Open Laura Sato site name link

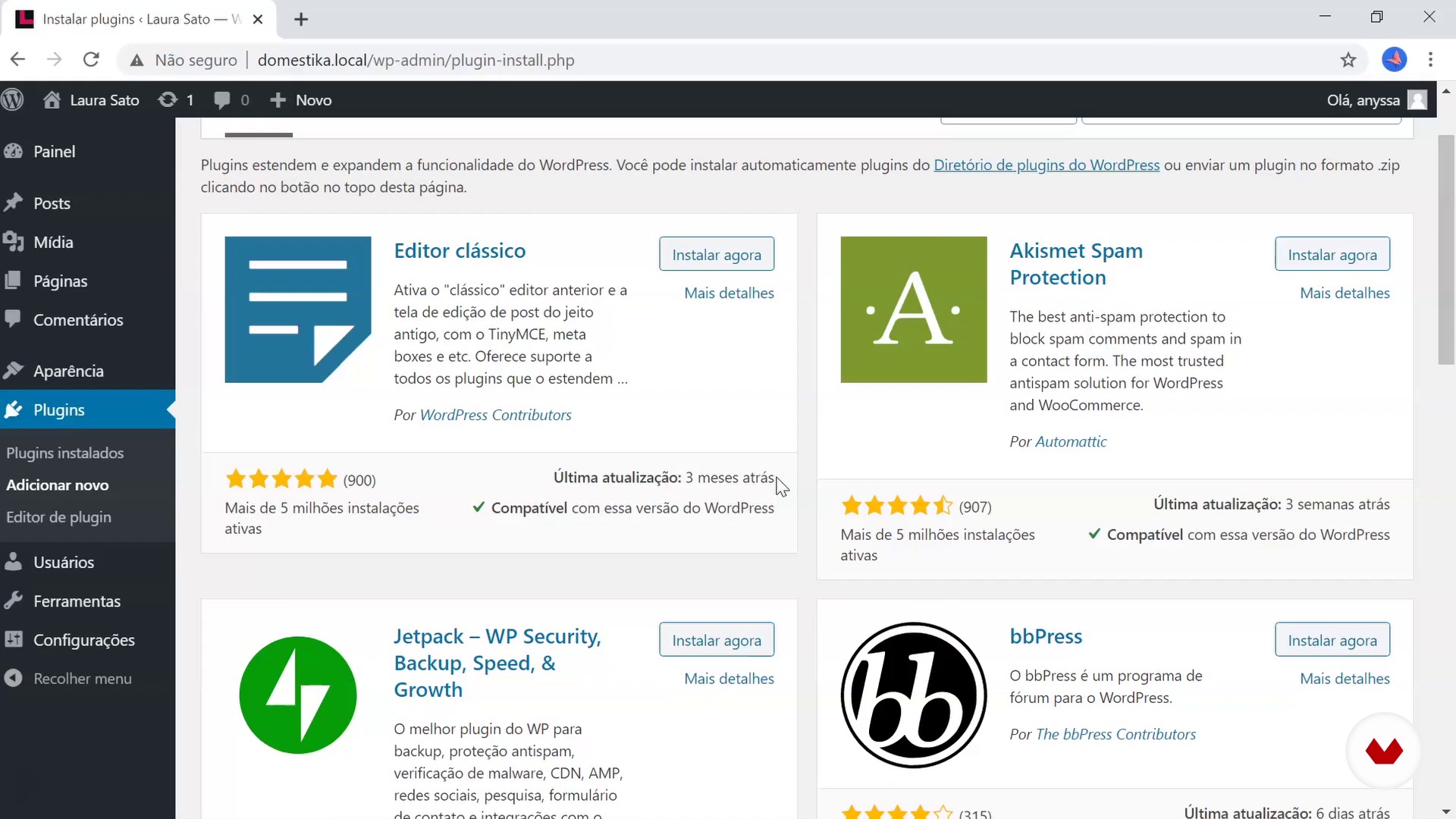[105, 100]
